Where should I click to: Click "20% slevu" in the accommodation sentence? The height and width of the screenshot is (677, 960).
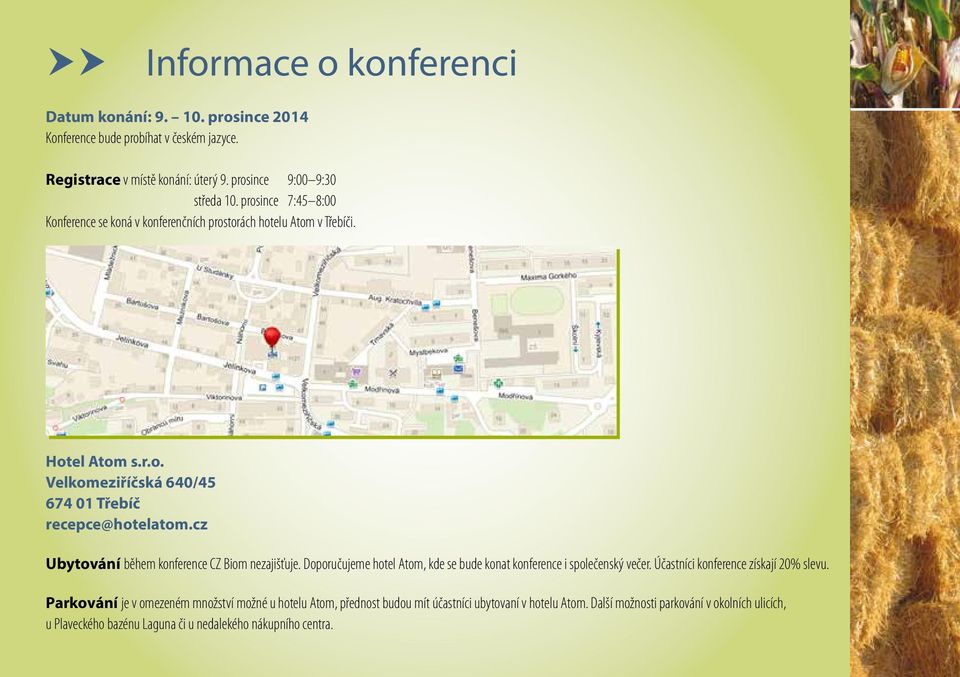(804, 564)
